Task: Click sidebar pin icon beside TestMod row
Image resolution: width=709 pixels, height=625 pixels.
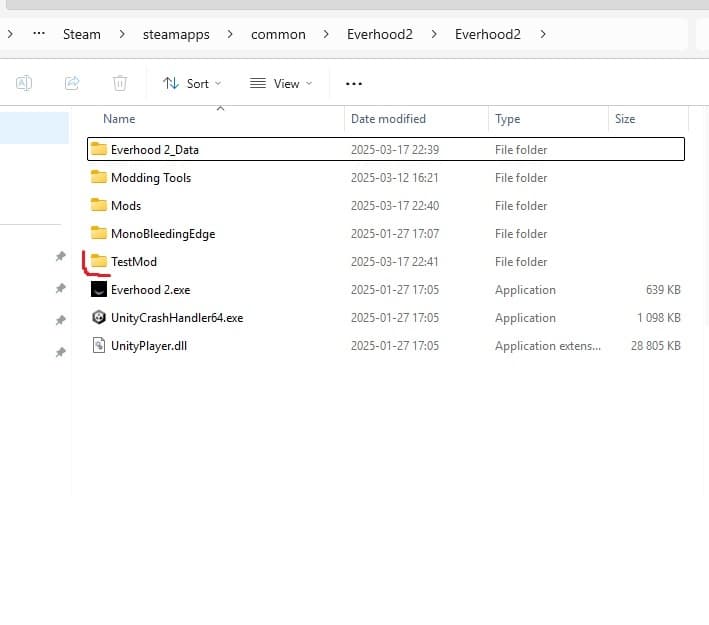Action: tap(61, 256)
